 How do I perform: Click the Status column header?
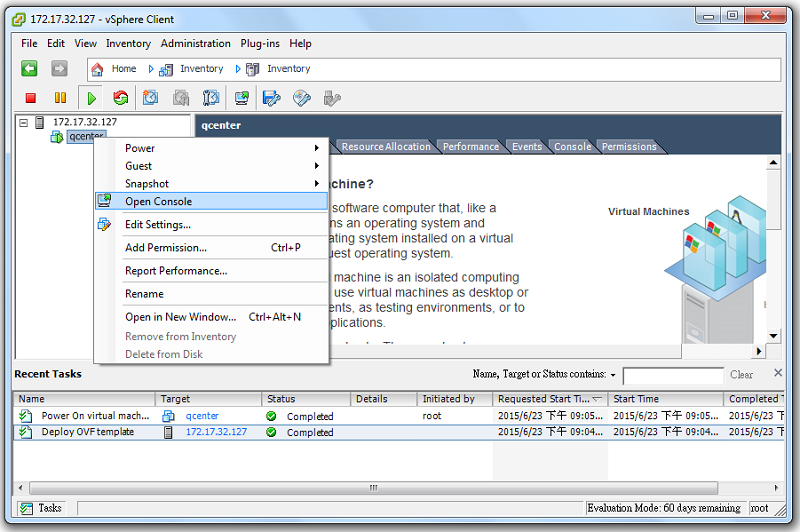306,399
